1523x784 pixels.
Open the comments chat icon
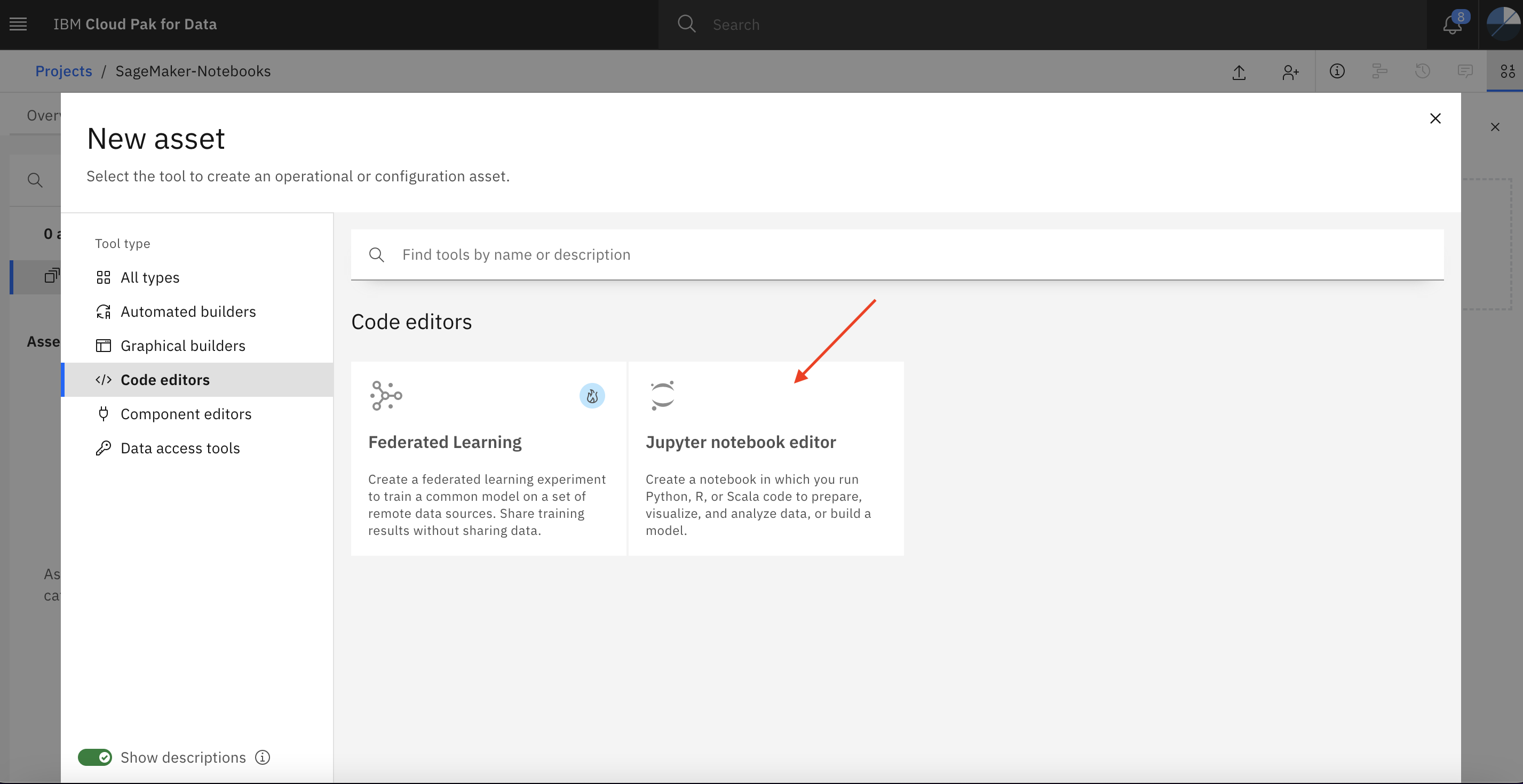point(1465,71)
